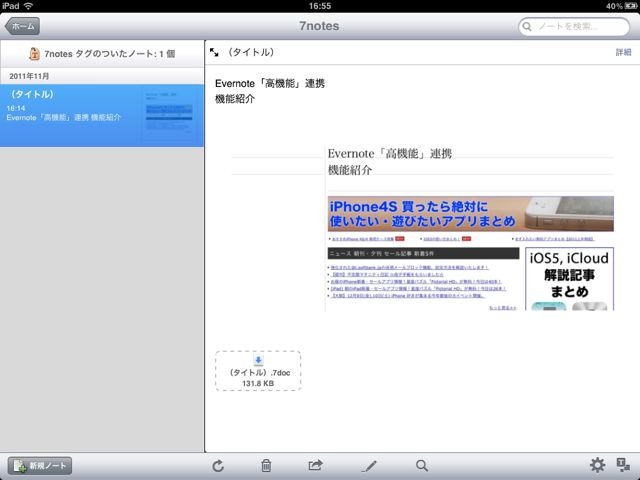Click the 2011年11月 section header

coord(102,76)
